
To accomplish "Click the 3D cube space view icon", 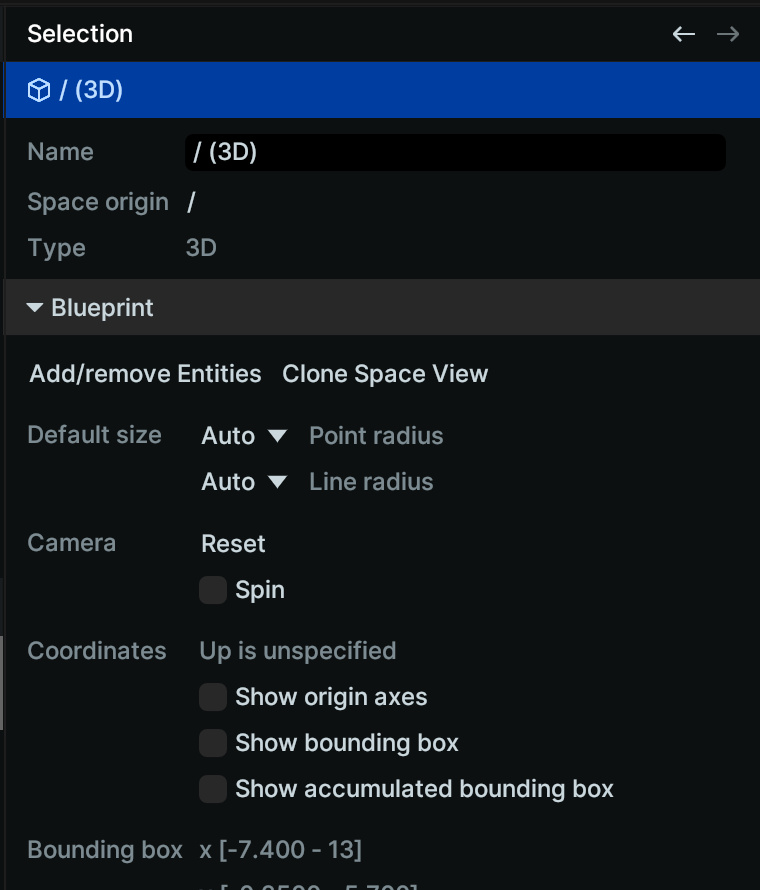I will pos(39,90).
